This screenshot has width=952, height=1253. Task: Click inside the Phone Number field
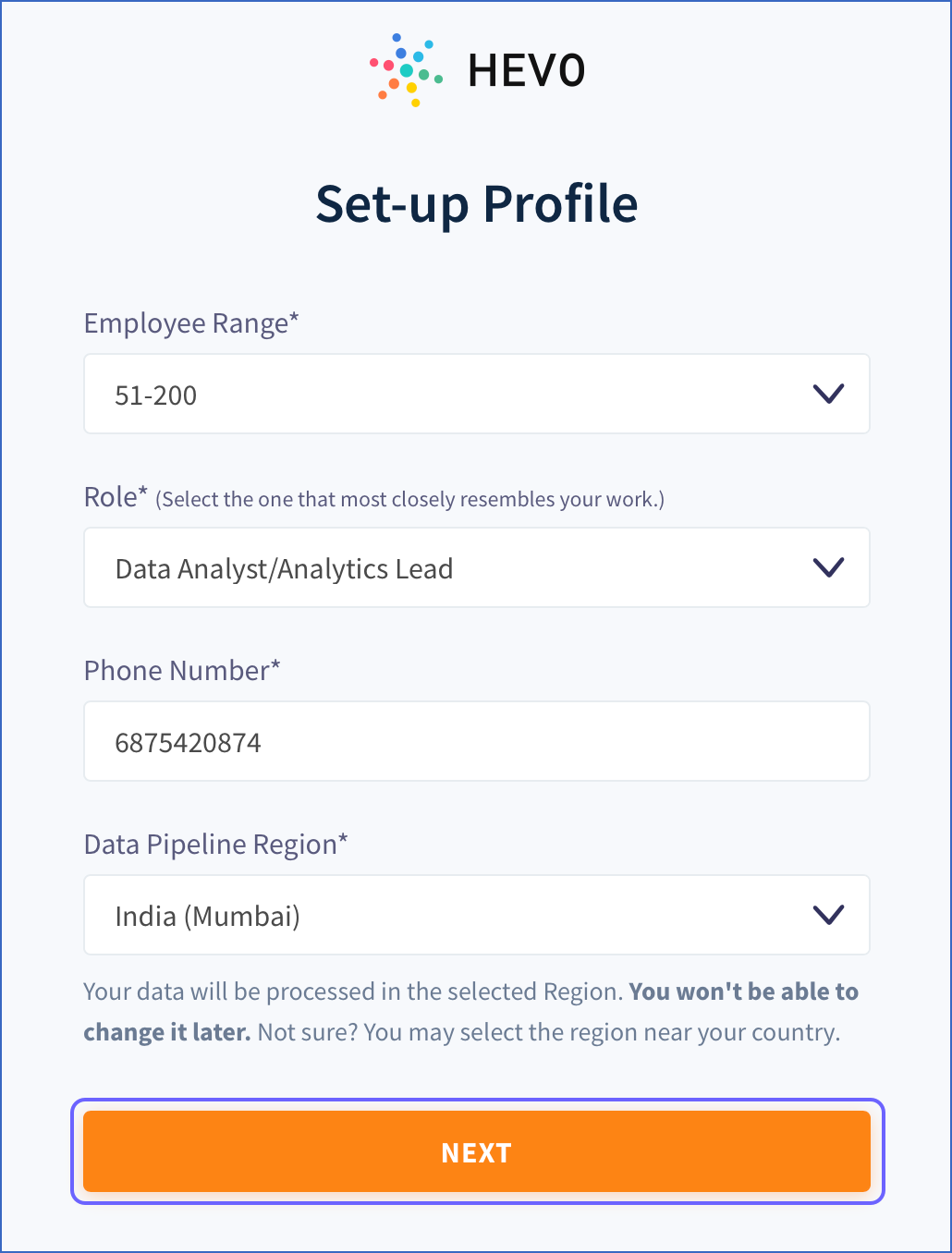pyautogui.click(x=476, y=741)
